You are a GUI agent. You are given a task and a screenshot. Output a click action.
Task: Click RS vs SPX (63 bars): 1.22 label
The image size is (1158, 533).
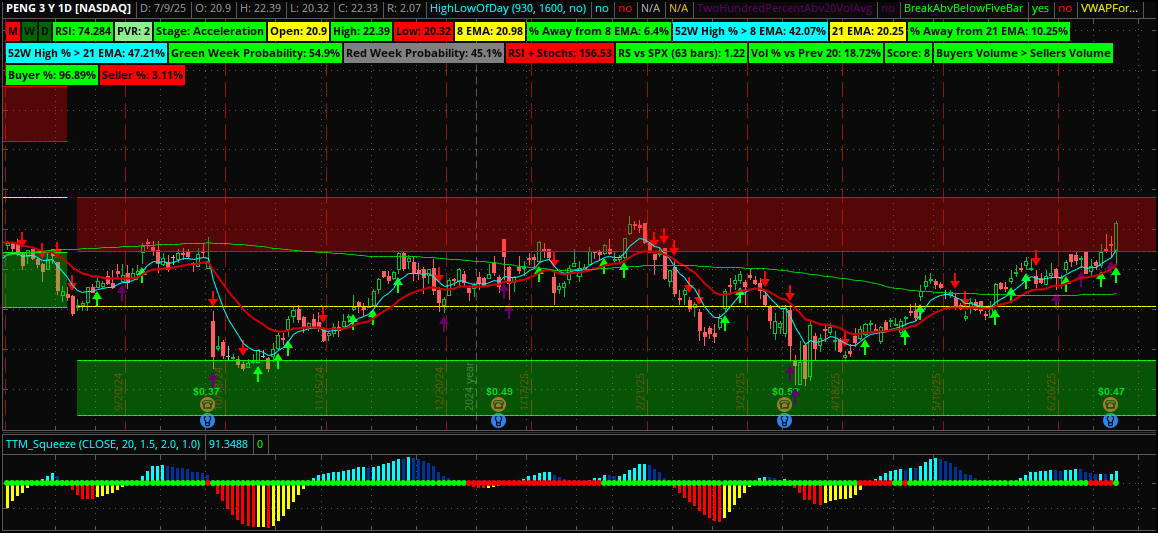(x=681, y=53)
